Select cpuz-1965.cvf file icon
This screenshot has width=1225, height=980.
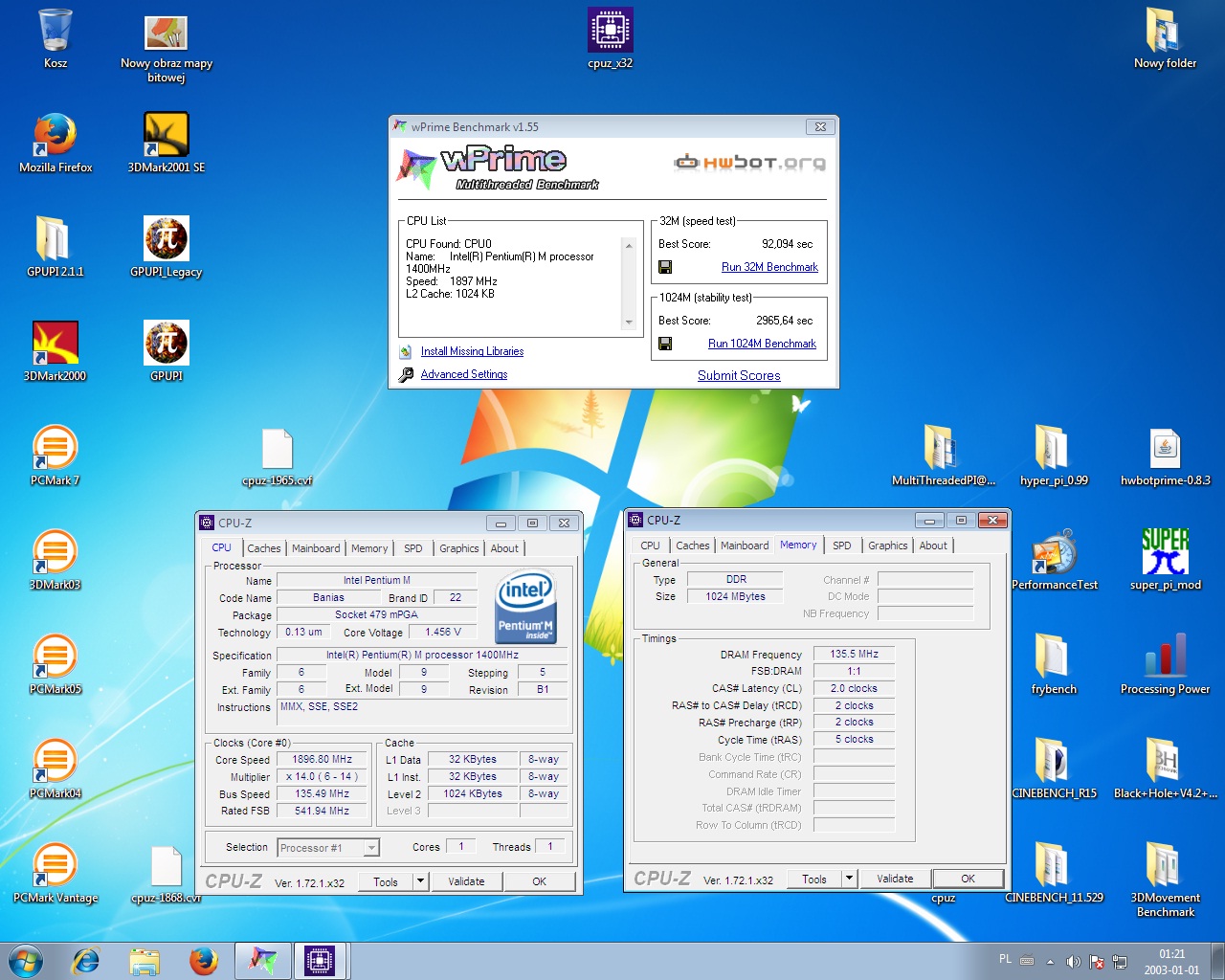tap(278, 457)
